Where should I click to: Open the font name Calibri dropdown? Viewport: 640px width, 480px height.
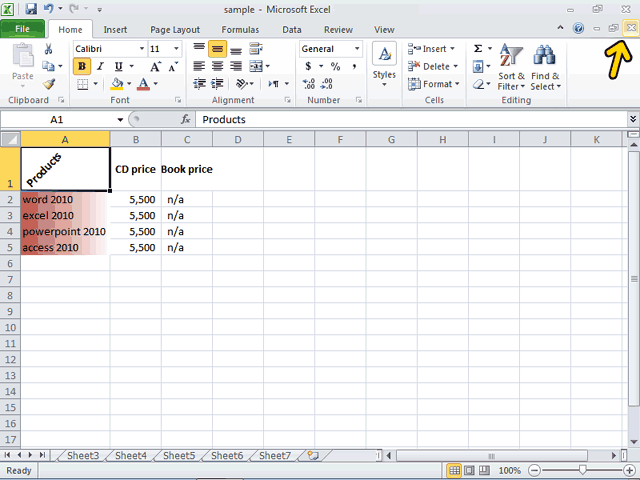(x=142, y=49)
